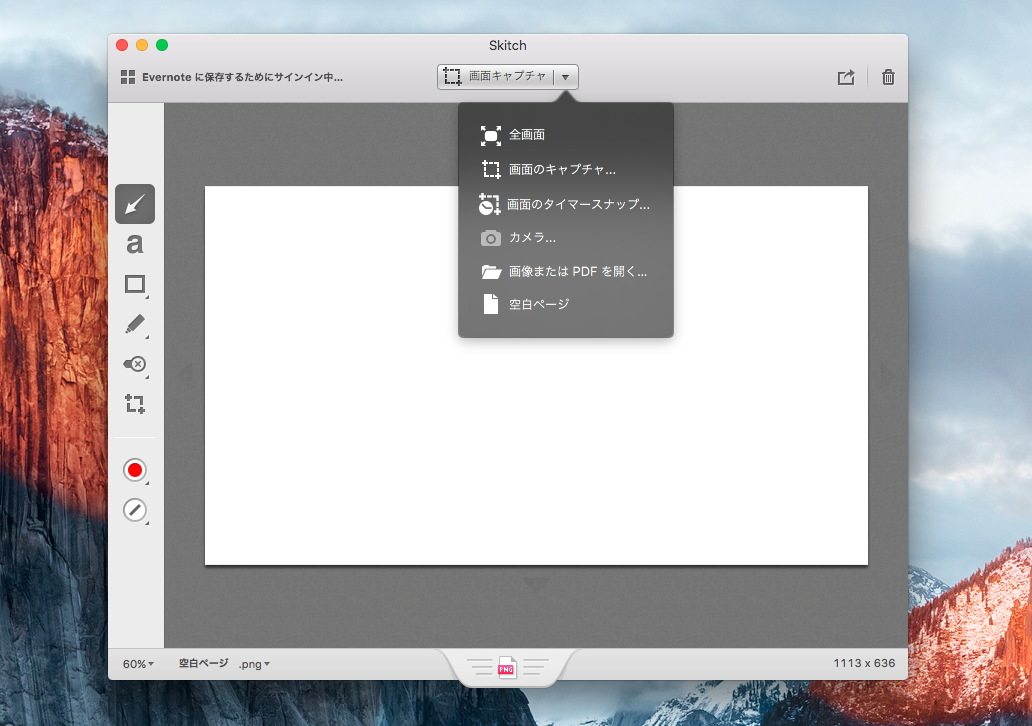Screen dimensions: 1032x726
Task: Choose 画面のタイマースナップ... menu entry
Action: pyautogui.click(x=566, y=204)
